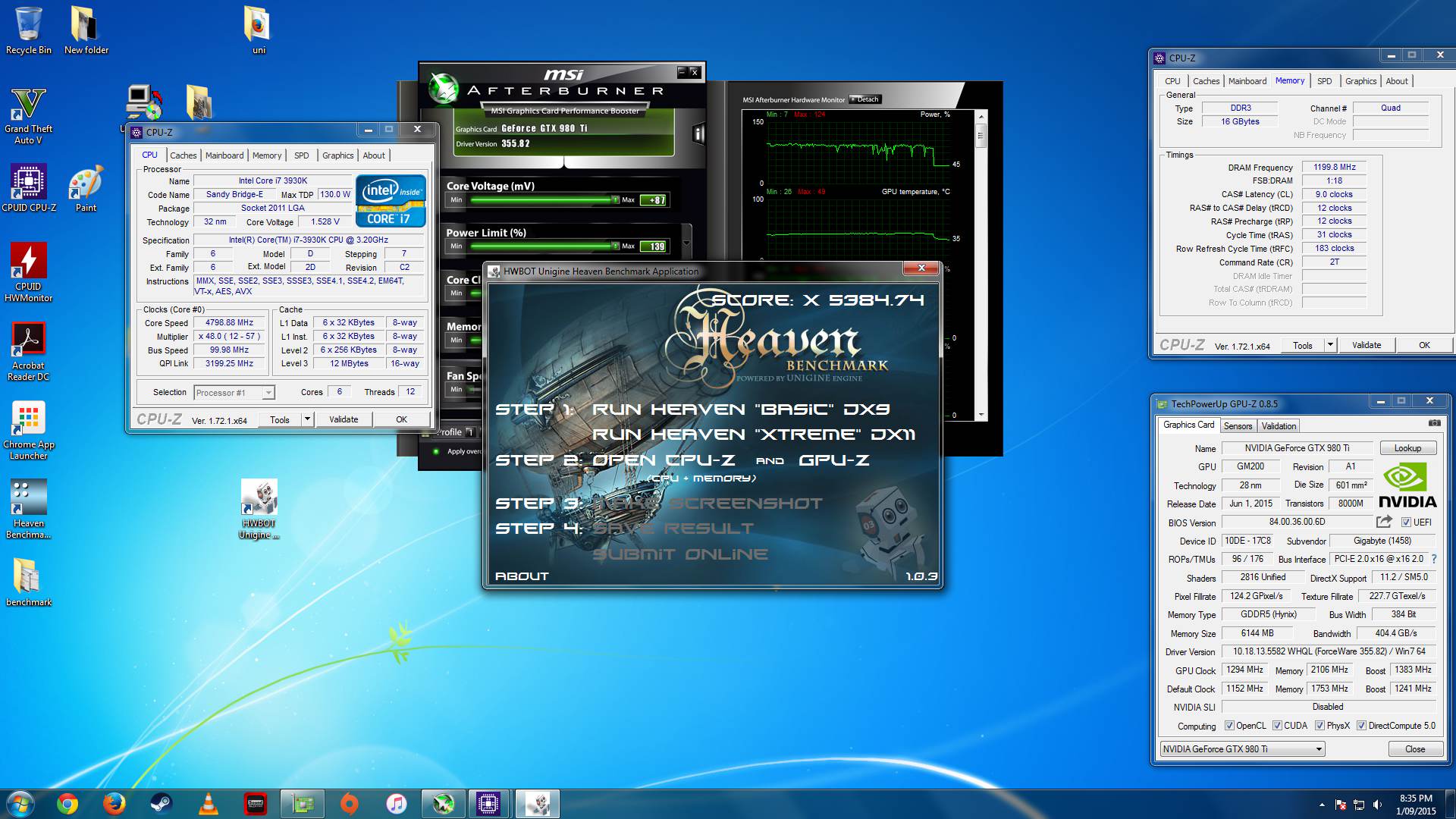Click About in HWBOT Heaven window
The width and height of the screenshot is (1456, 819).
522,576
